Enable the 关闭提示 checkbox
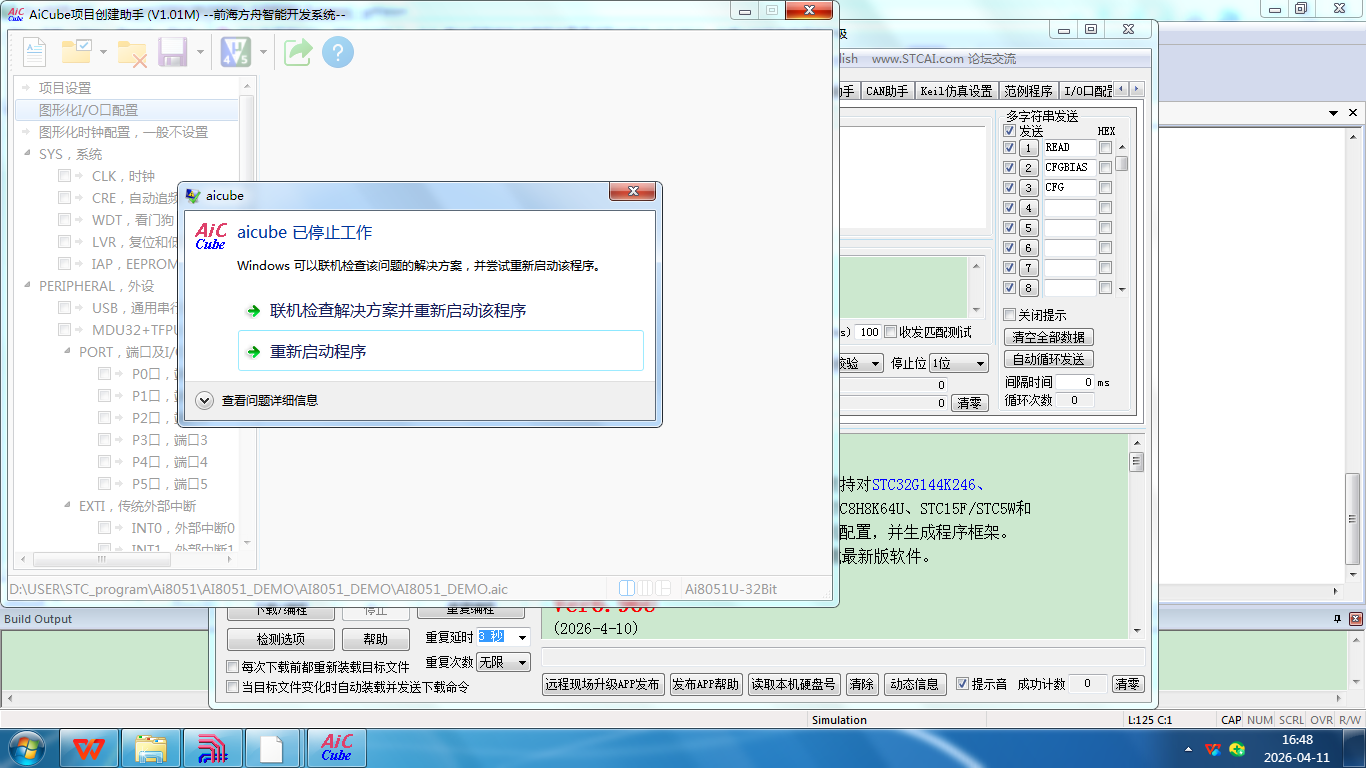Viewport: 1366px width, 768px height. coord(1010,315)
